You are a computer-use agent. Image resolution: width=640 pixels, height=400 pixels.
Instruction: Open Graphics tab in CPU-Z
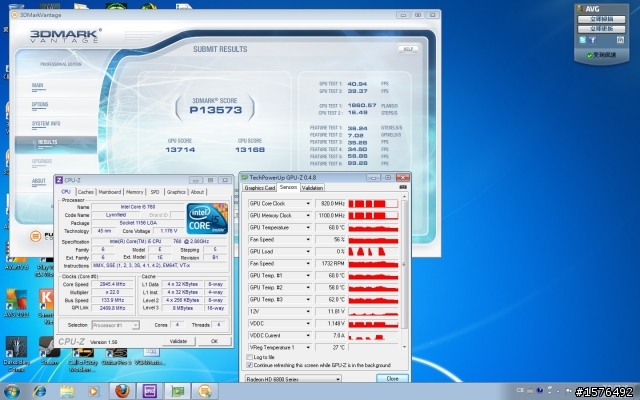click(176, 192)
